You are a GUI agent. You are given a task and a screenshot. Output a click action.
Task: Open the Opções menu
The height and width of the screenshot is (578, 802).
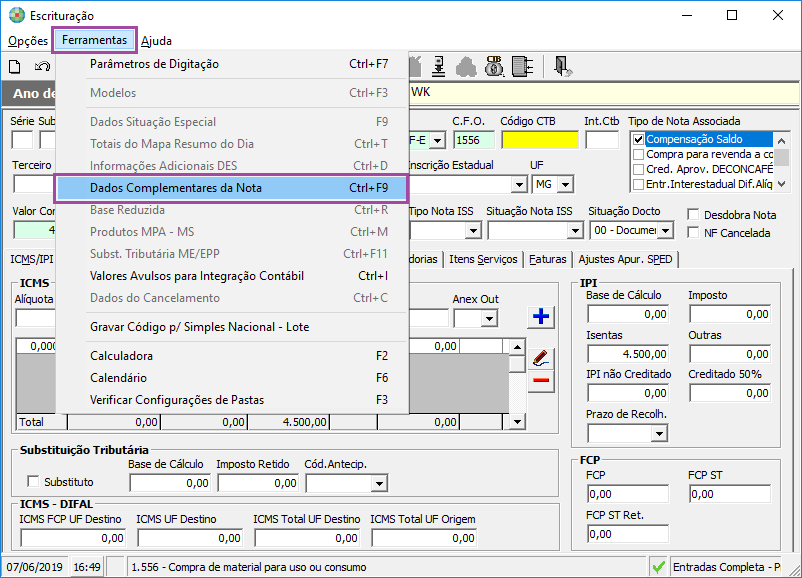pos(28,41)
